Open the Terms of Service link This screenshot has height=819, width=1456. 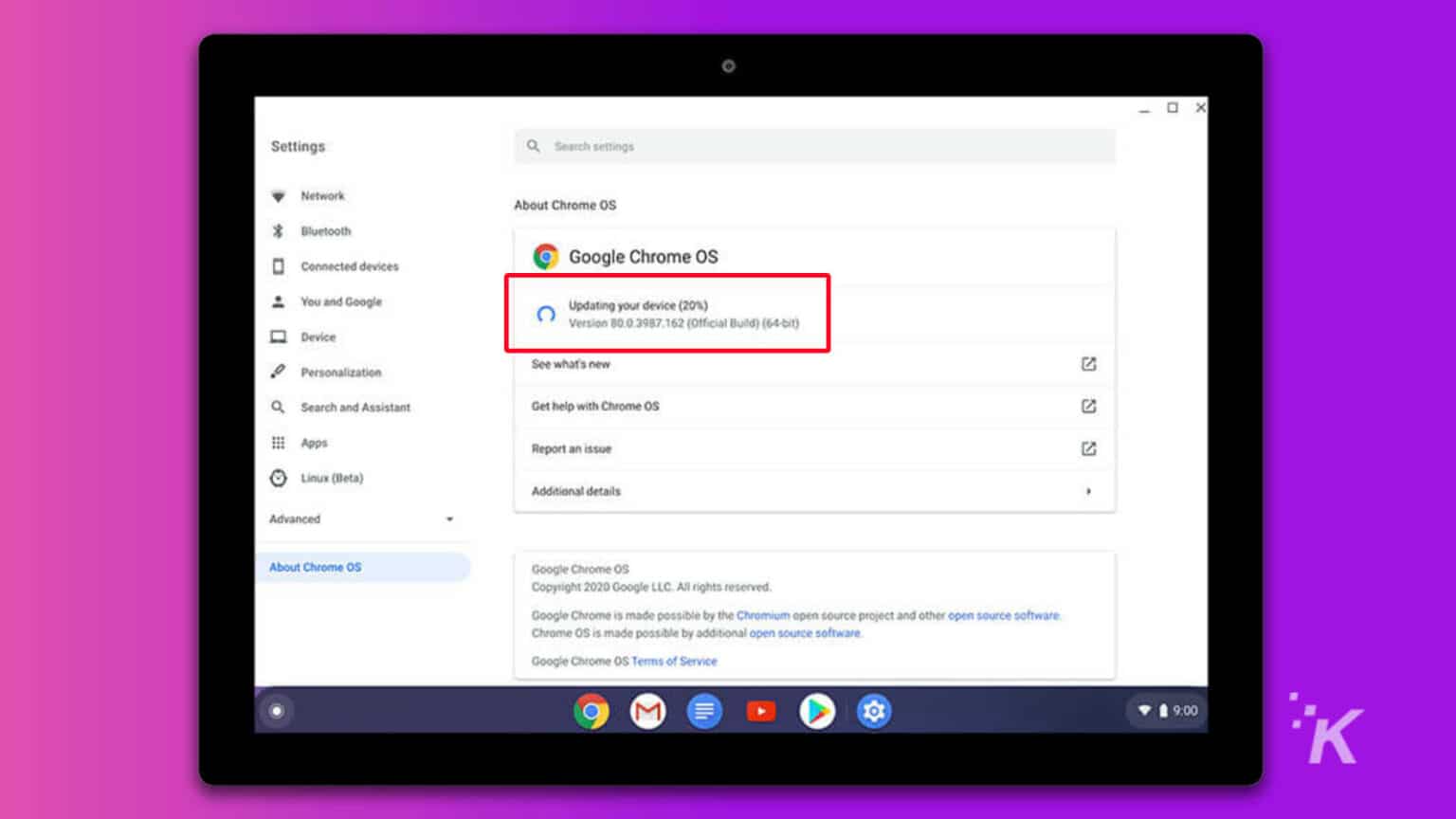(674, 661)
